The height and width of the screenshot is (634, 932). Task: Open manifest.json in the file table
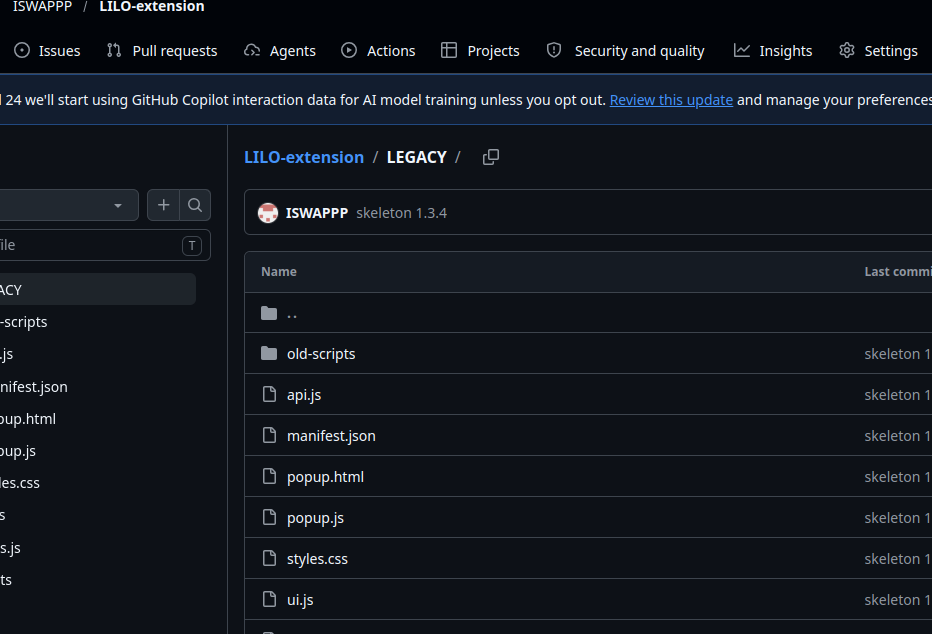point(331,436)
